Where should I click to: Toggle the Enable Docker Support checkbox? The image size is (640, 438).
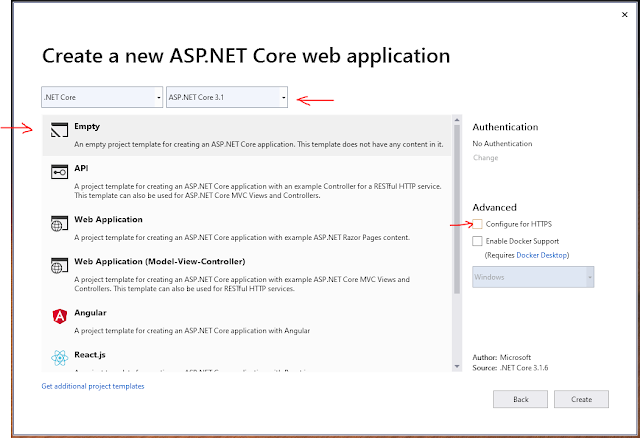[478, 241]
